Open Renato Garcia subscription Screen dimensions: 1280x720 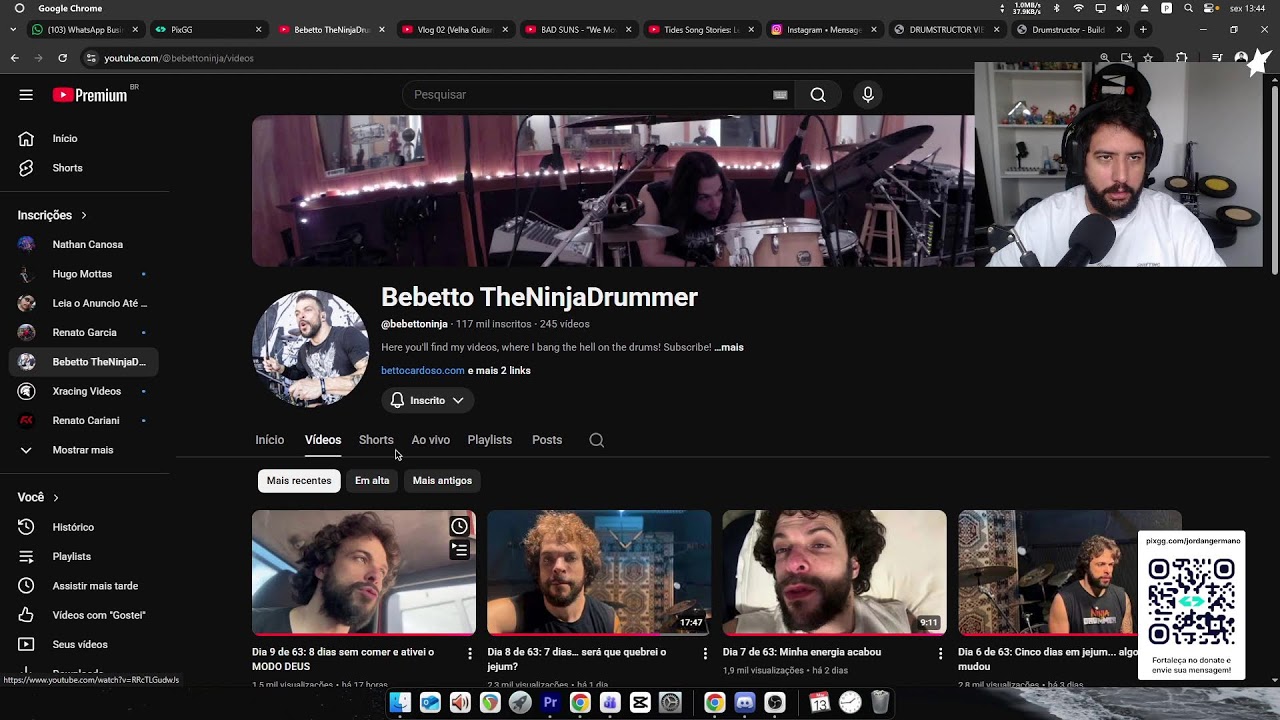click(84, 332)
